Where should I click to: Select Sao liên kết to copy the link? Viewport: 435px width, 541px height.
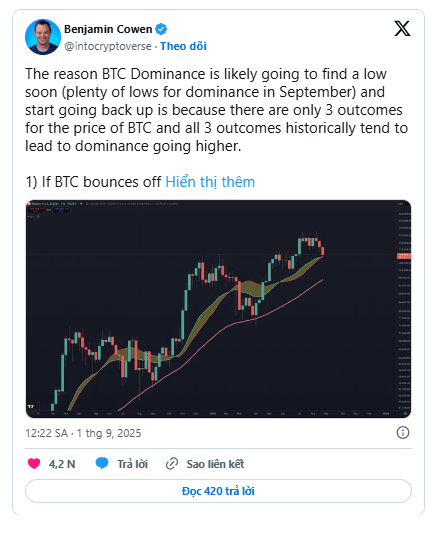tap(215, 464)
